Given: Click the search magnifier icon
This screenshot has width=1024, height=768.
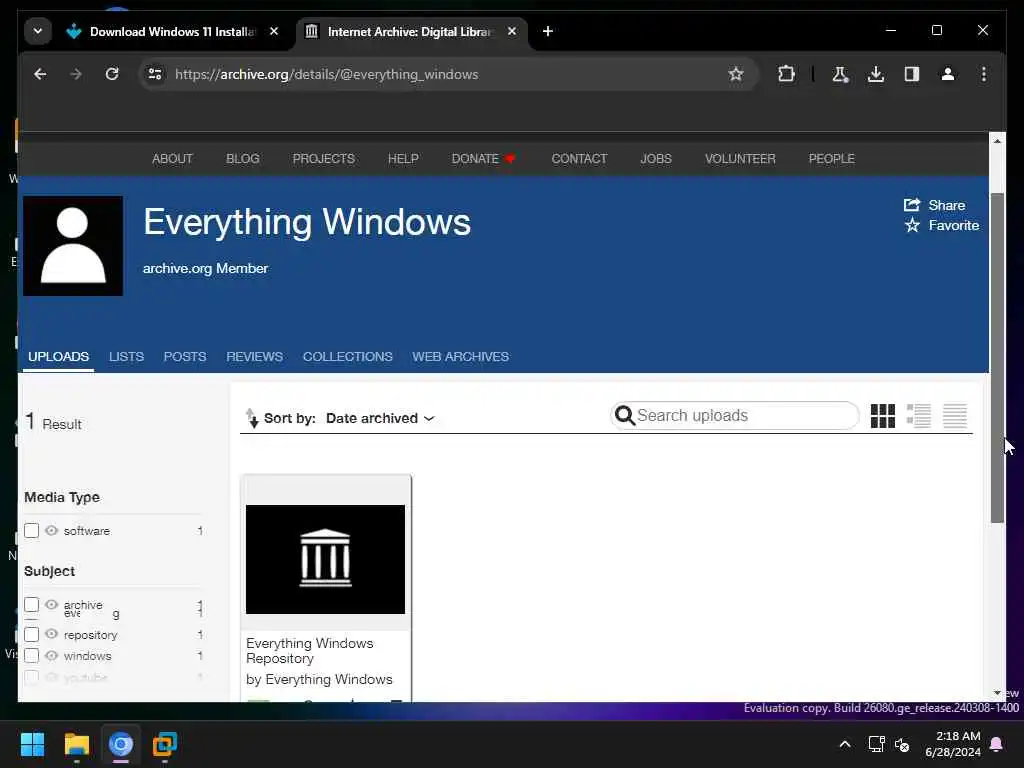Looking at the screenshot, I should coord(624,415).
